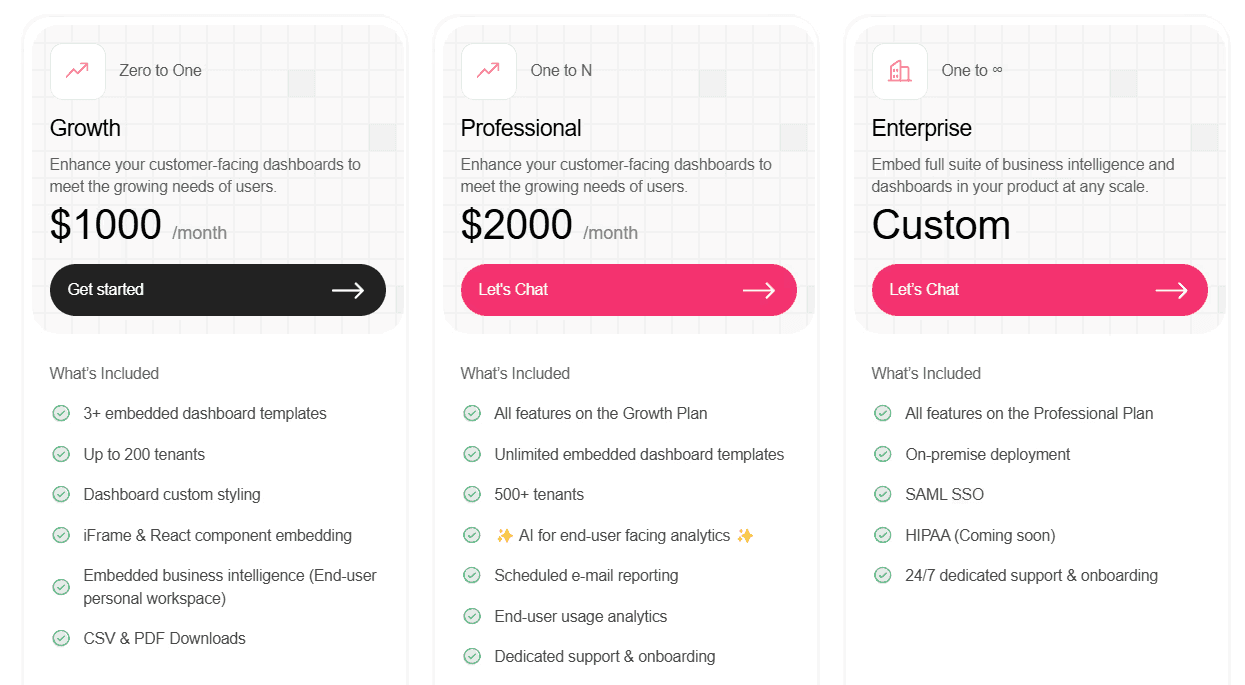Click 'HIPAA (Coming soon)' feature text
Screen dimensions: 1245x685
(980, 535)
